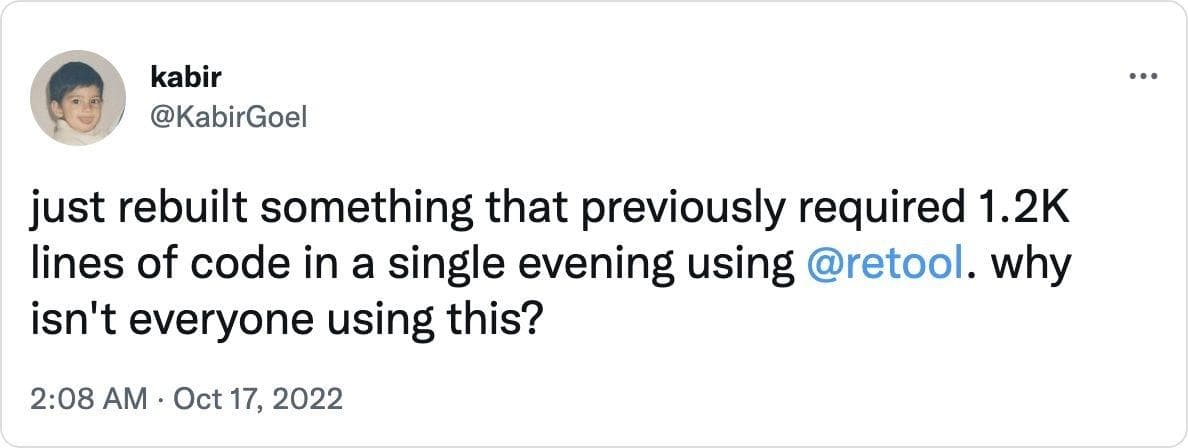Open the three-dot more options menu

coord(1141,77)
